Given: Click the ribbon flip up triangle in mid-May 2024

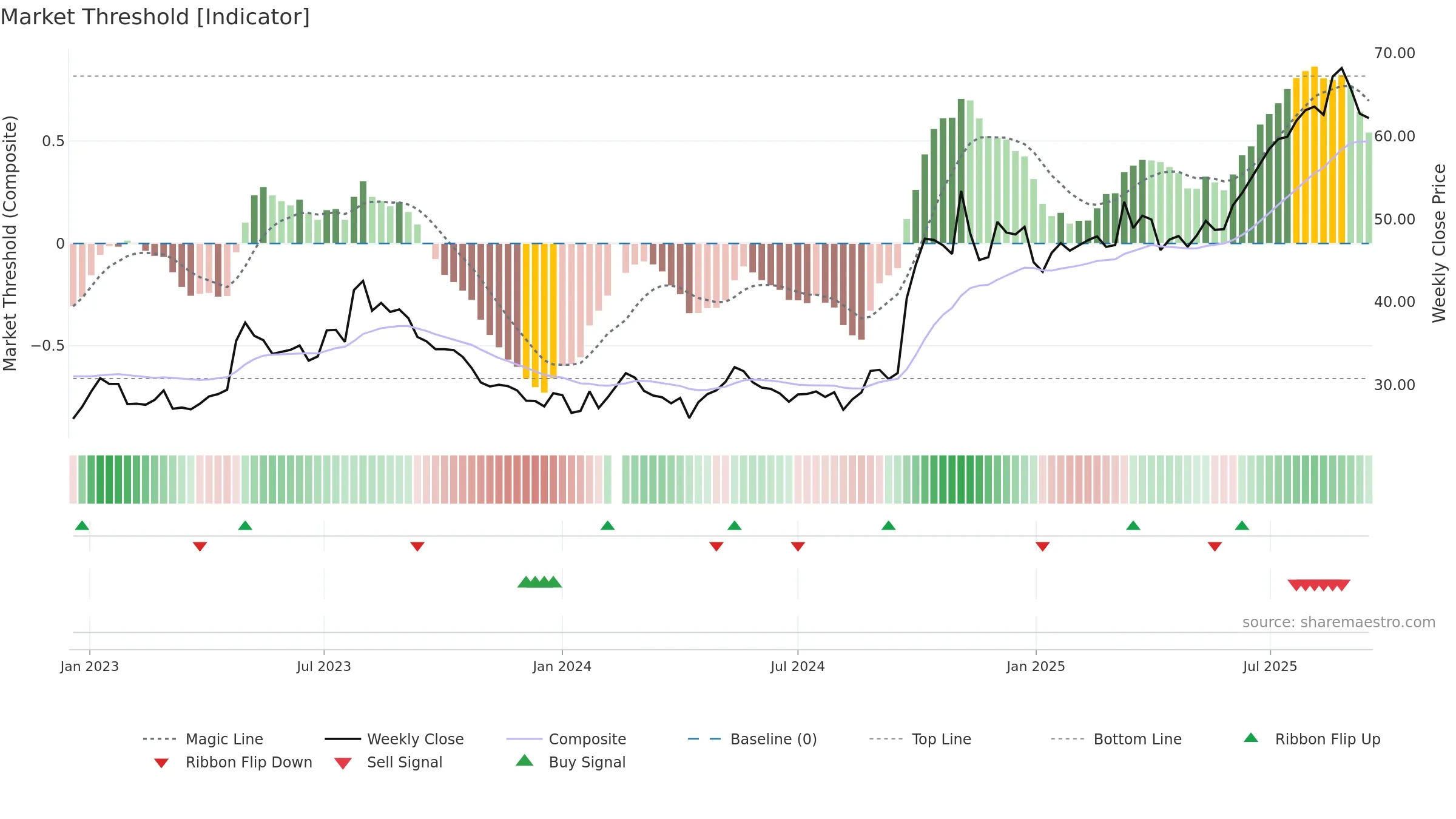Looking at the screenshot, I should coord(734,525).
